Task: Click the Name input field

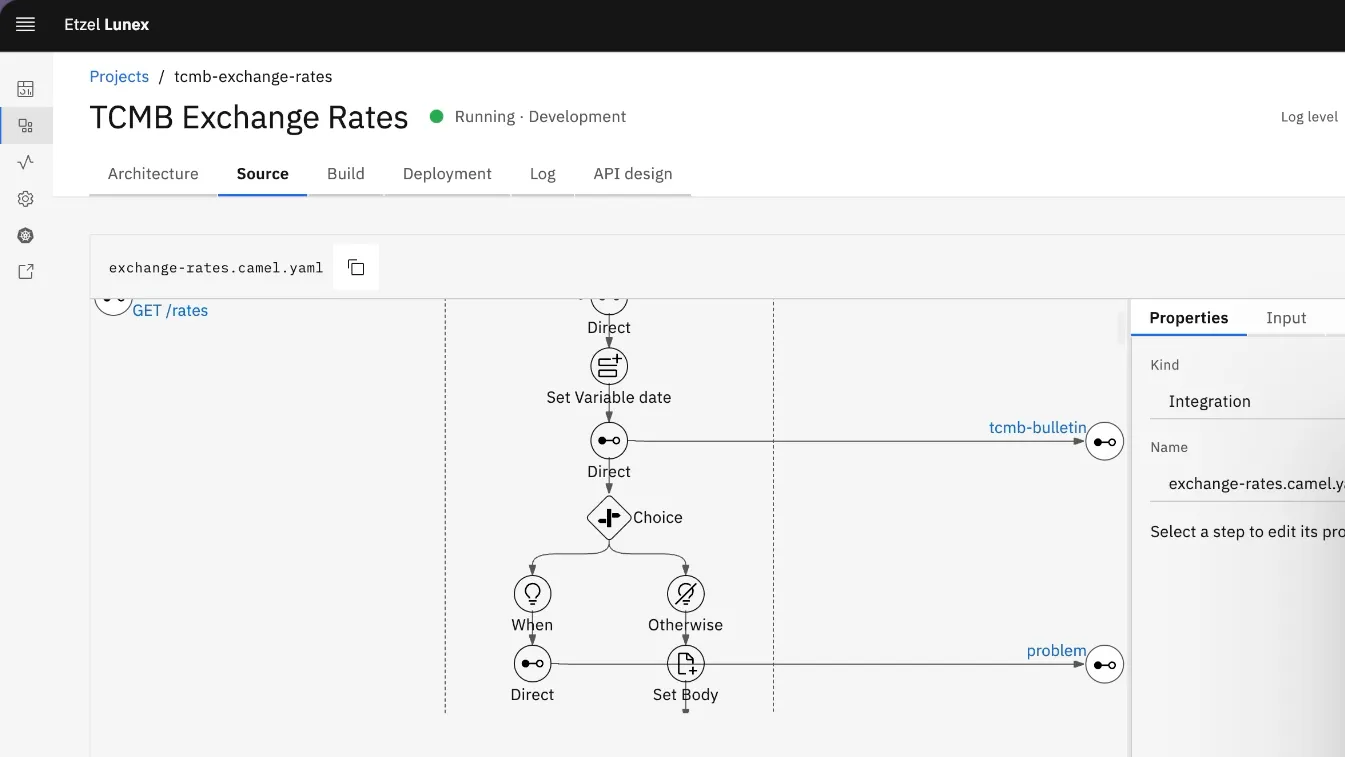Action: (x=1248, y=483)
